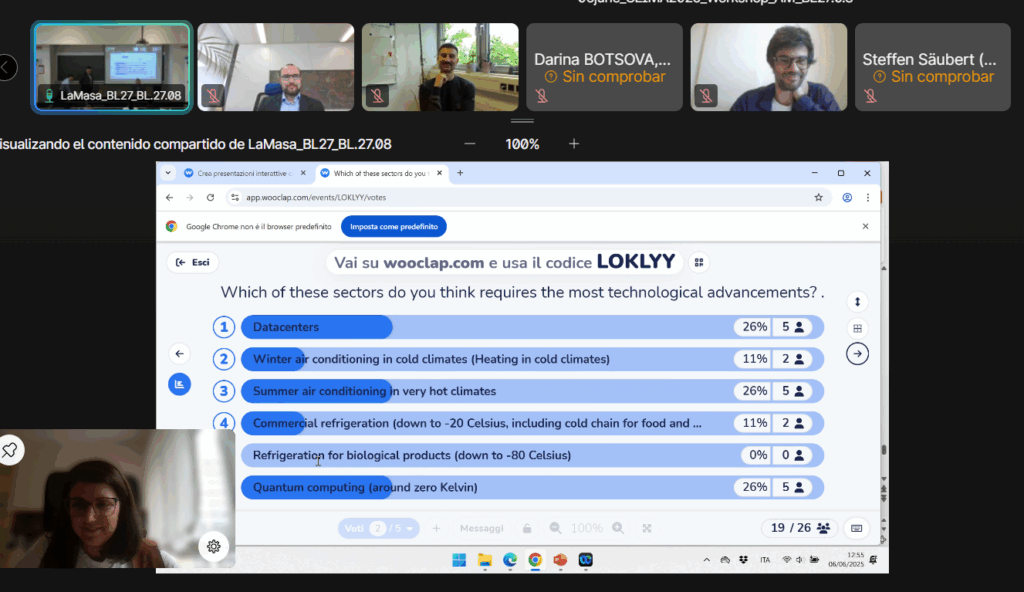1024x592 pixels.
Task: Open the Chrome three-dot menu
Action: 868,197
